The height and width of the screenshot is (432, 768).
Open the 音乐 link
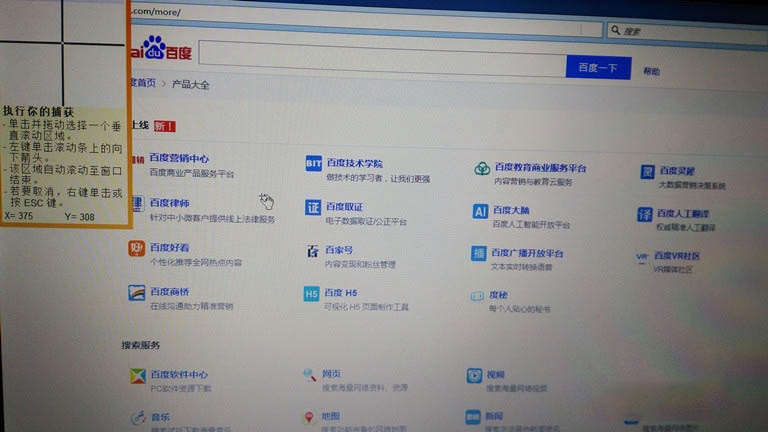161,417
